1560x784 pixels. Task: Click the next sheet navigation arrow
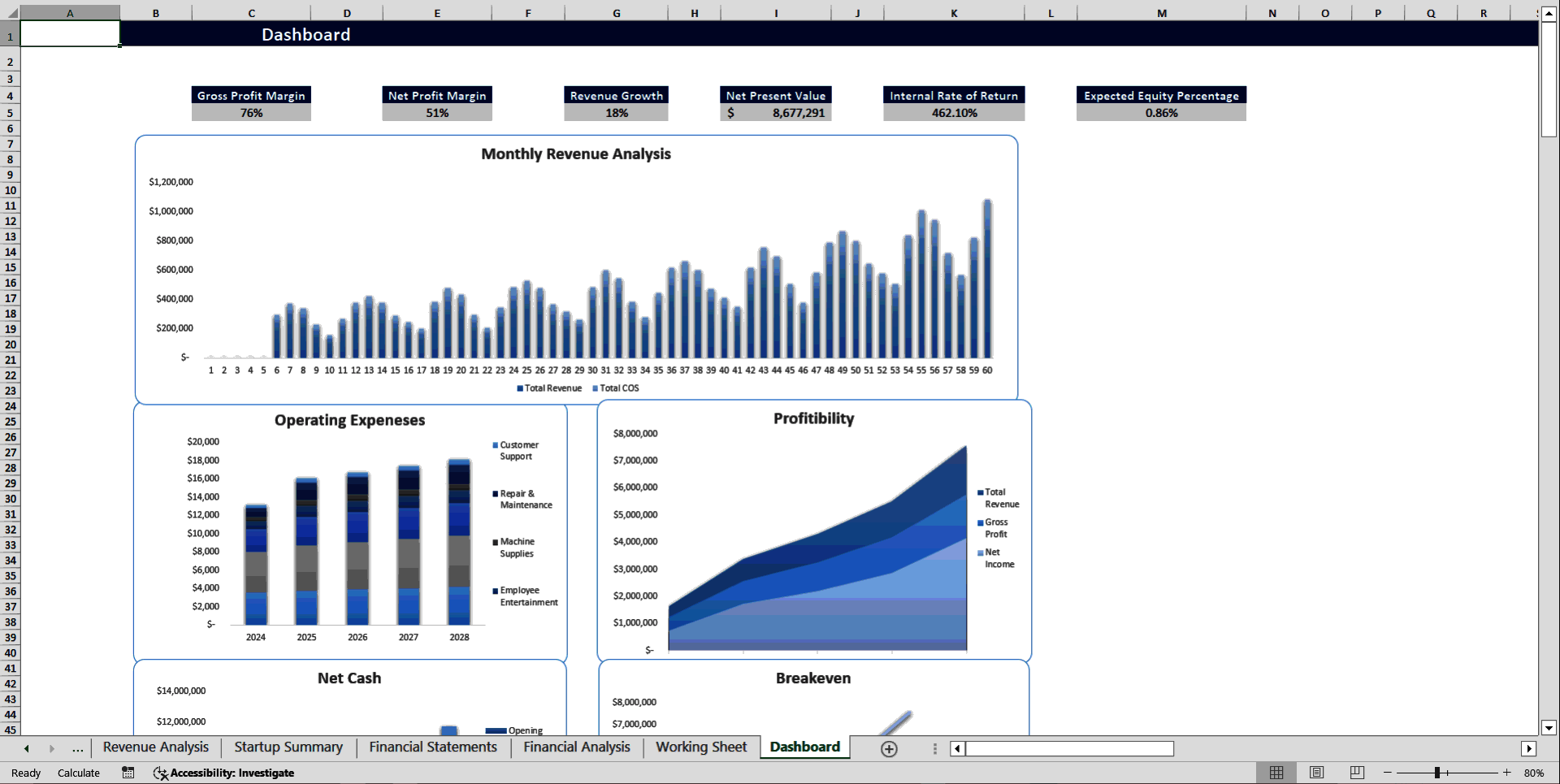point(52,748)
